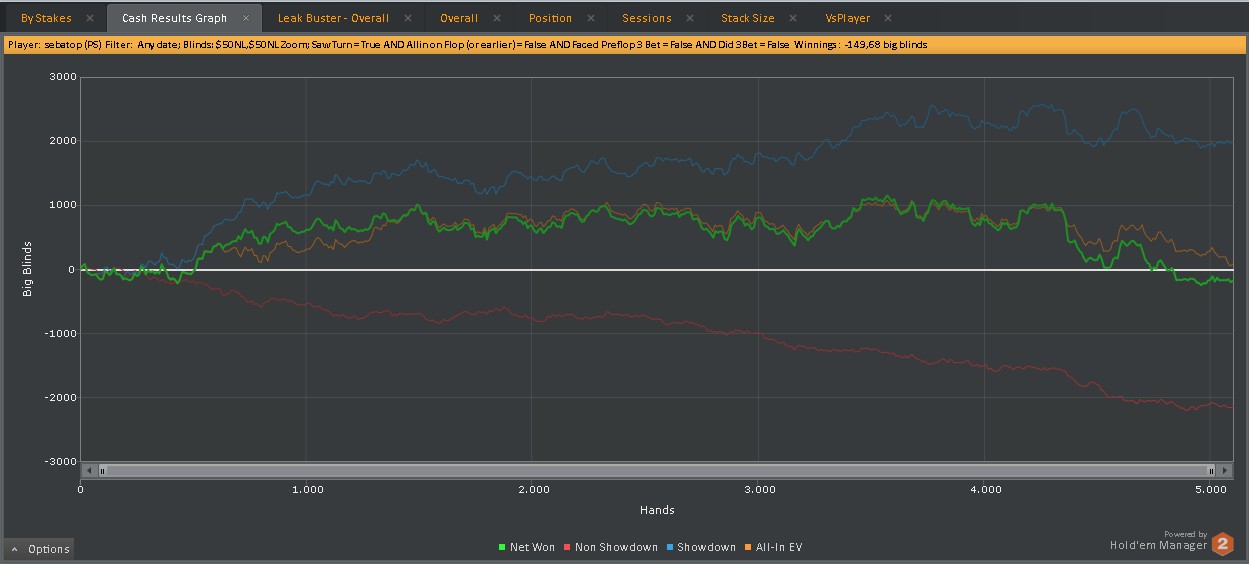Select the Cash Results Graph tab

tap(174, 18)
